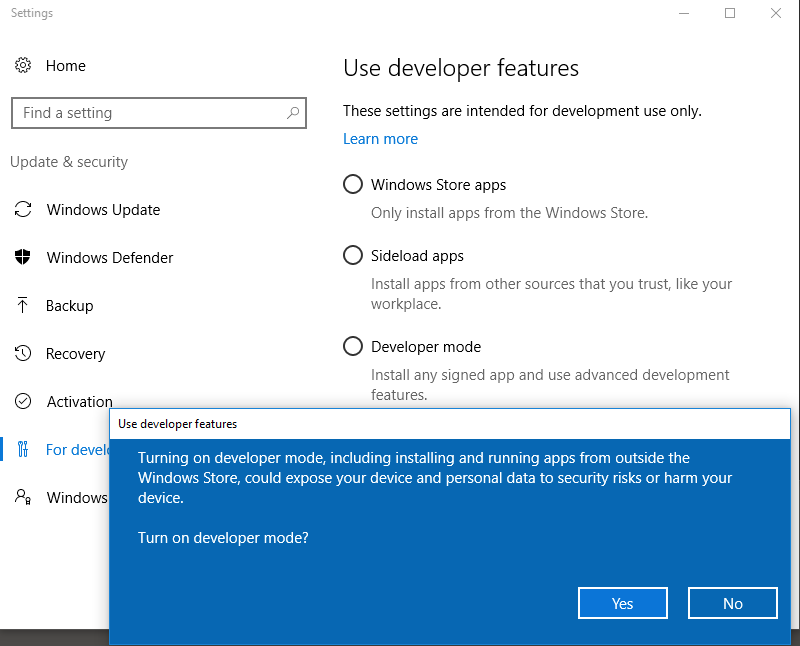The height and width of the screenshot is (646, 800).
Task: Select the Windows Store apps radio button
Action: click(x=353, y=185)
